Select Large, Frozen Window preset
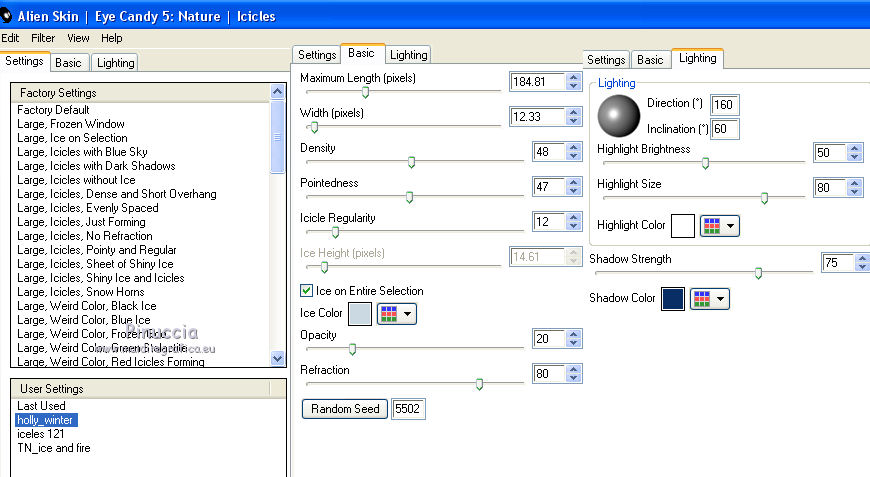The image size is (870, 477). (71, 124)
